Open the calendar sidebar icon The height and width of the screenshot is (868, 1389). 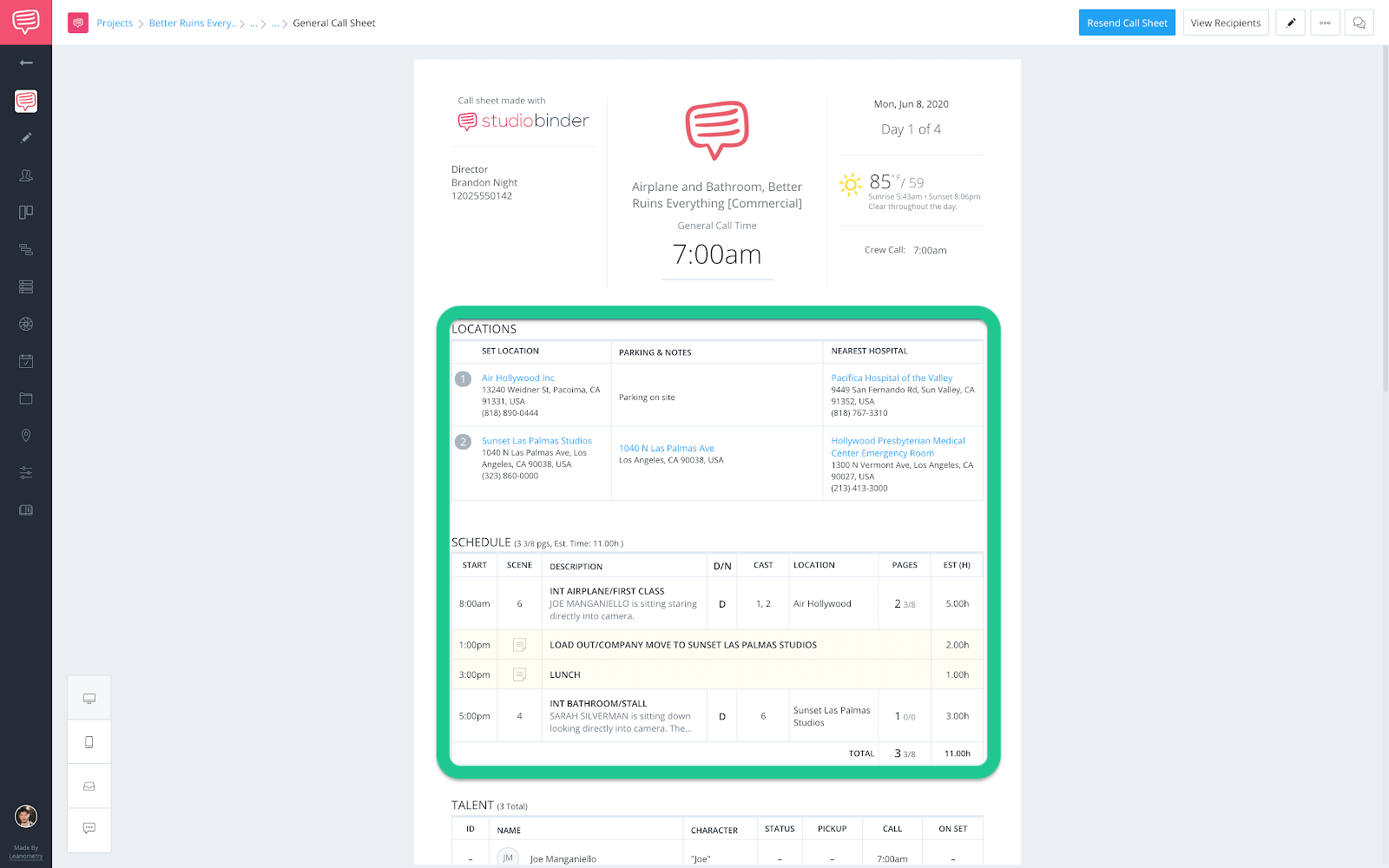(x=26, y=361)
